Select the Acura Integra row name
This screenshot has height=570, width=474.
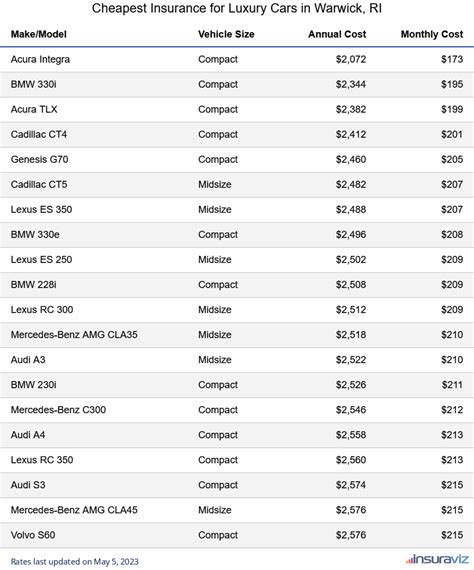[x=40, y=59]
